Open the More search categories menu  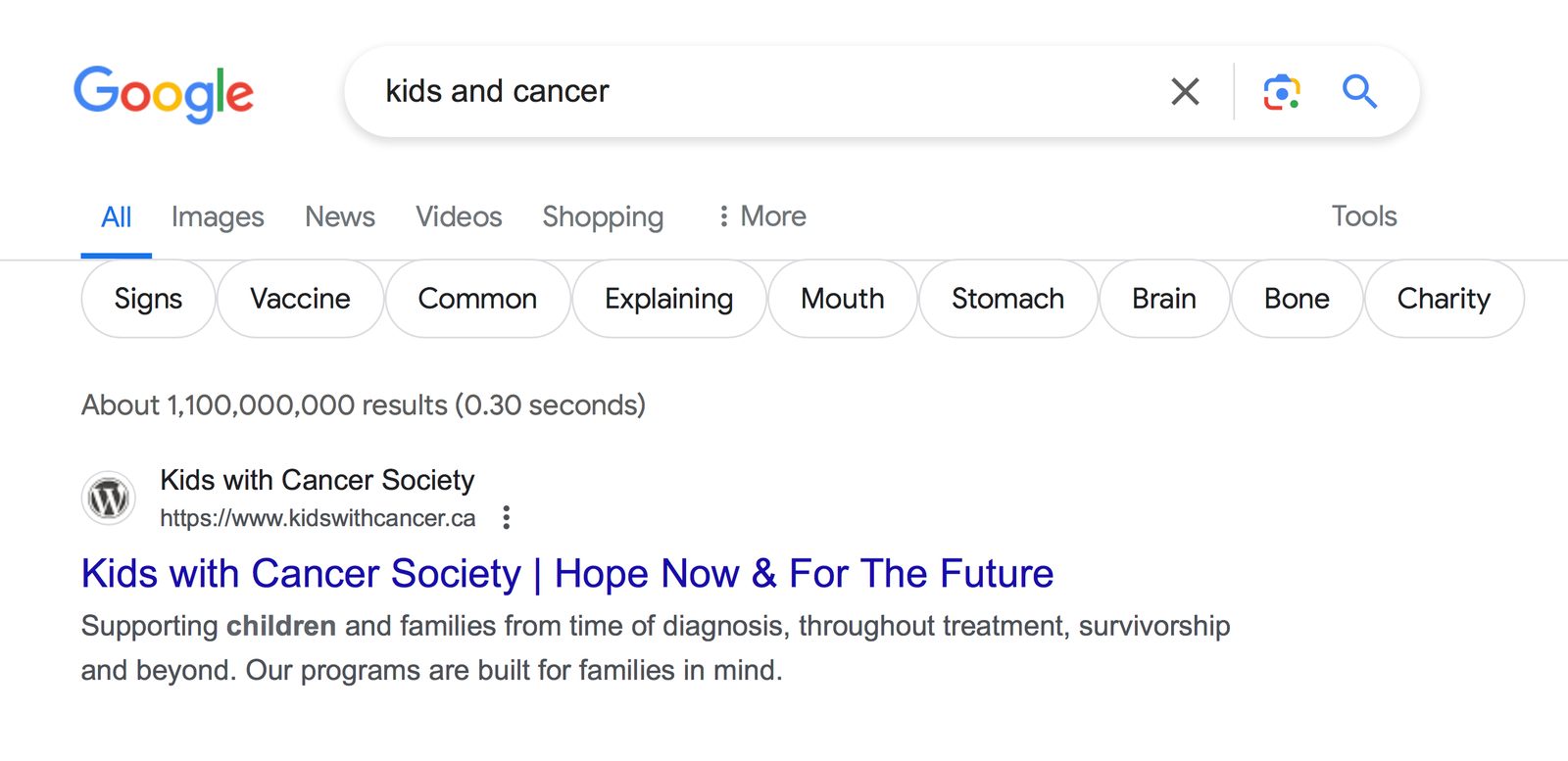pos(762,216)
